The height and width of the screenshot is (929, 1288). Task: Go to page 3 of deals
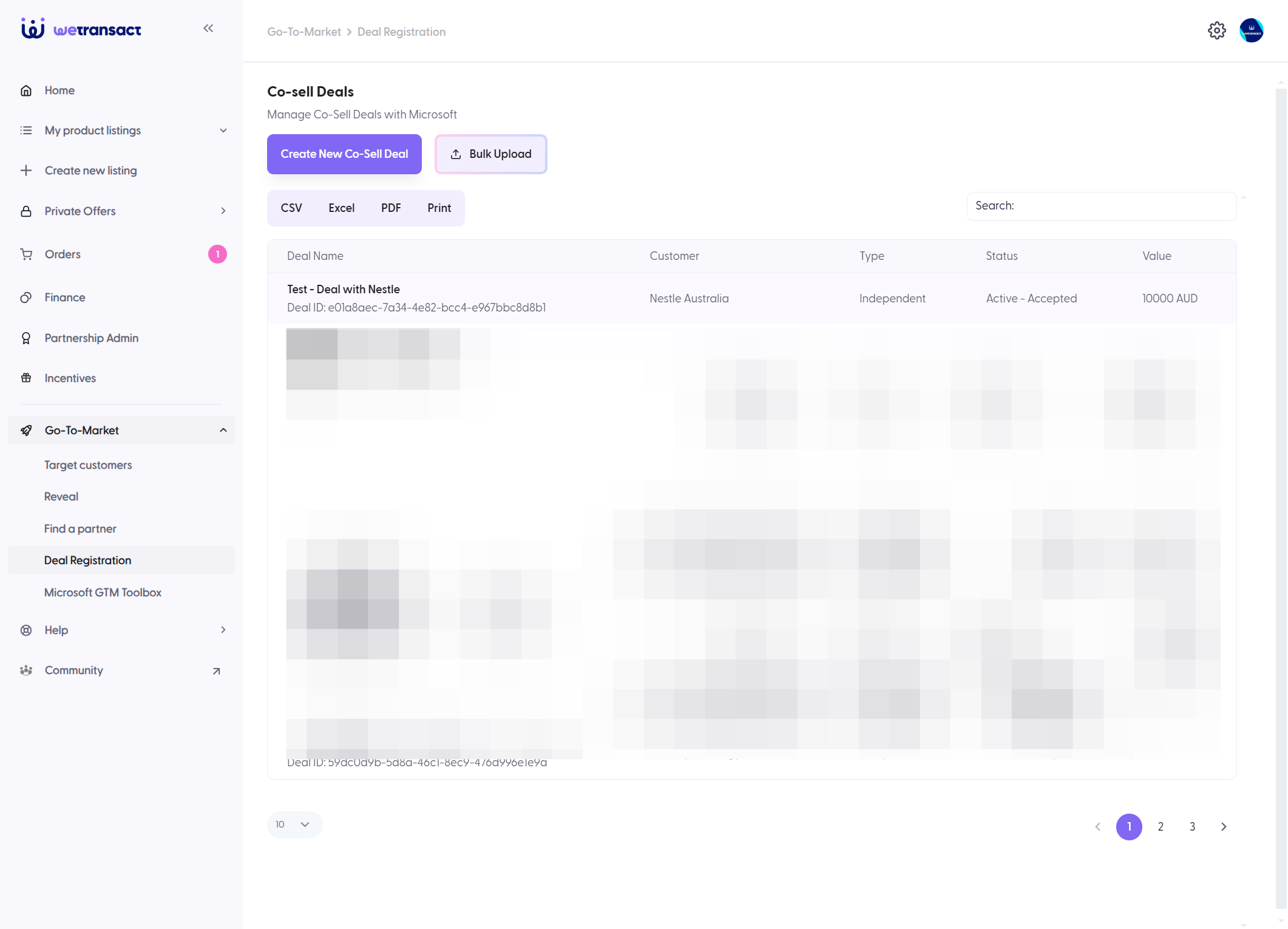pyautogui.click(x=1192, y=827)
